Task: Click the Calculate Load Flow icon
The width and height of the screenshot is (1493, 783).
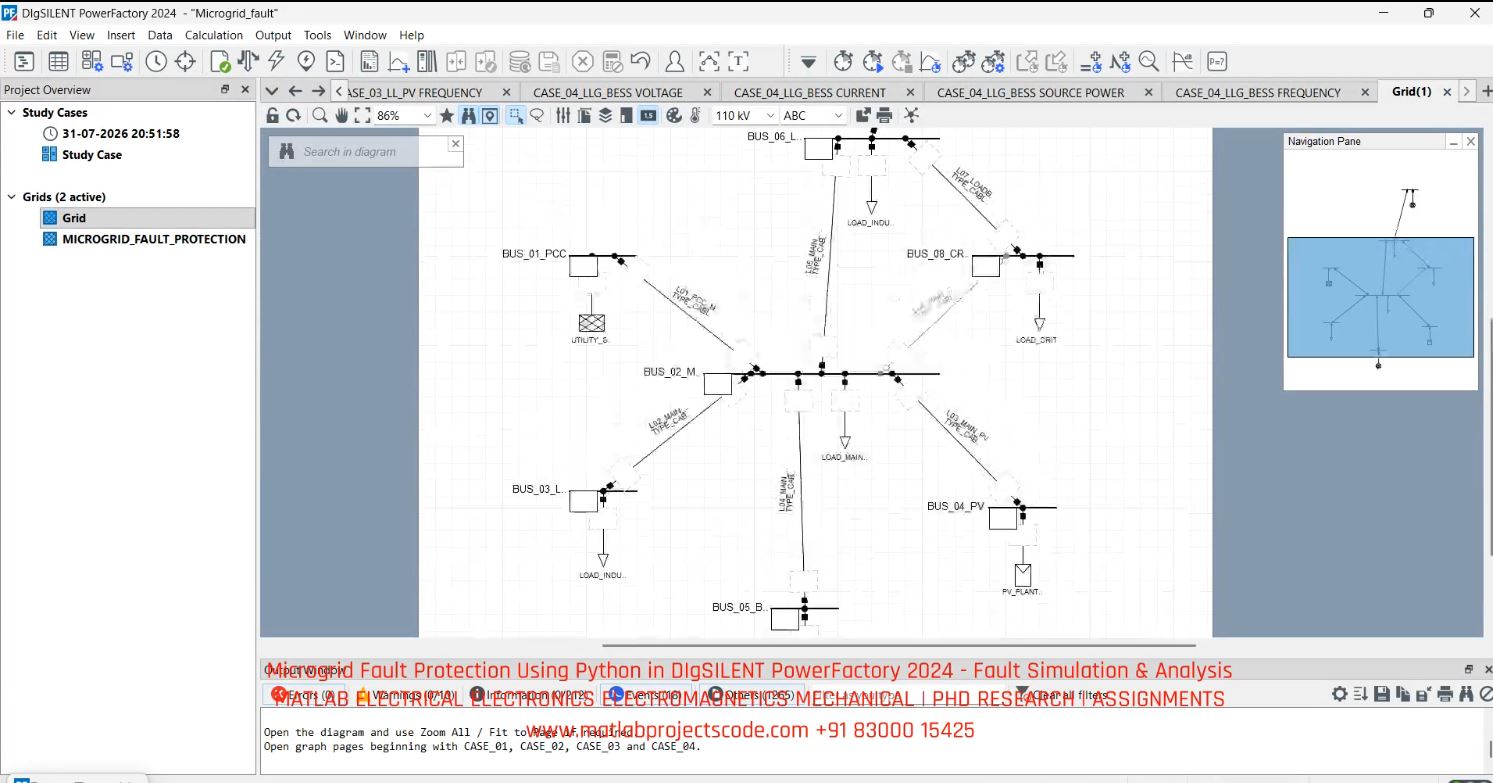Action: coord(247,61)
